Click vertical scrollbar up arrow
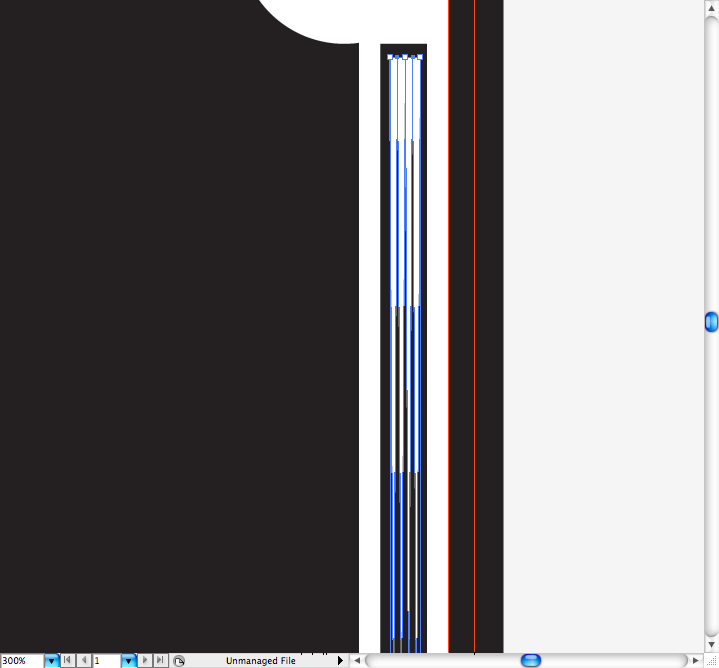This screenshot has height=668, width=719. pyautogui.click(x=711, y=8)
